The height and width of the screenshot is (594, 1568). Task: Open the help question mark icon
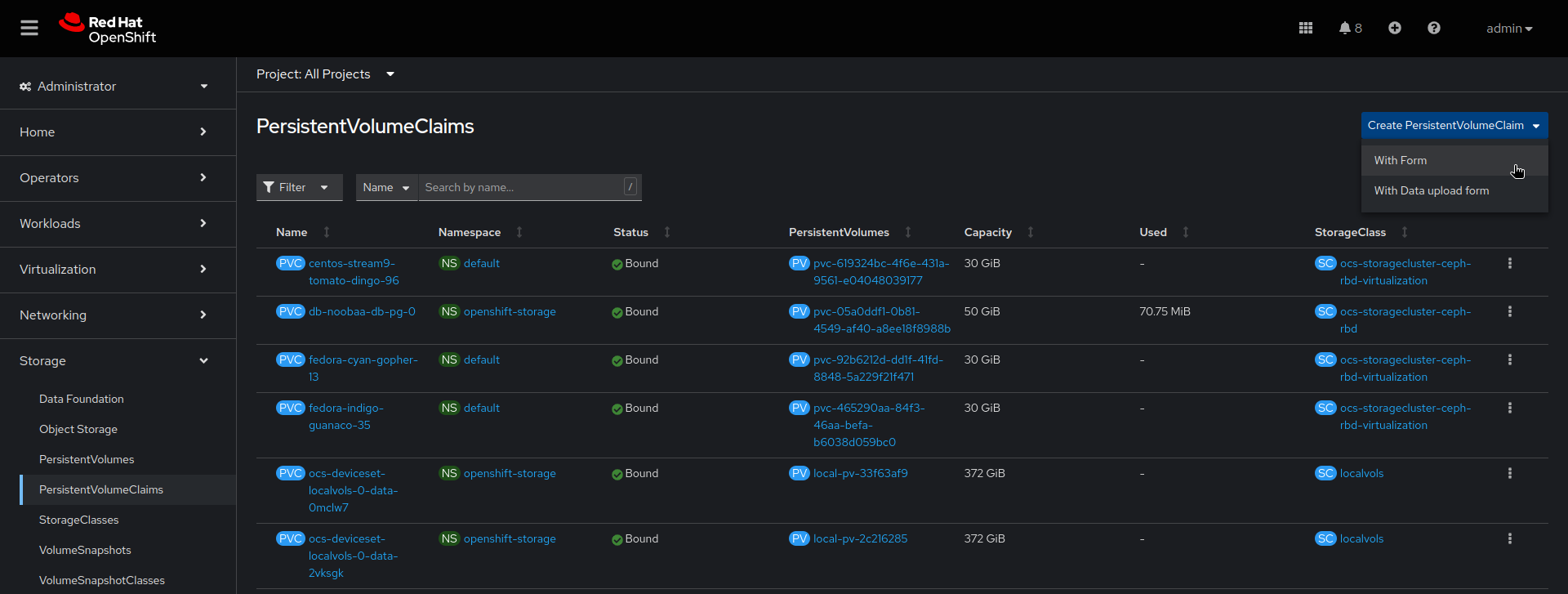(1433, 29)
